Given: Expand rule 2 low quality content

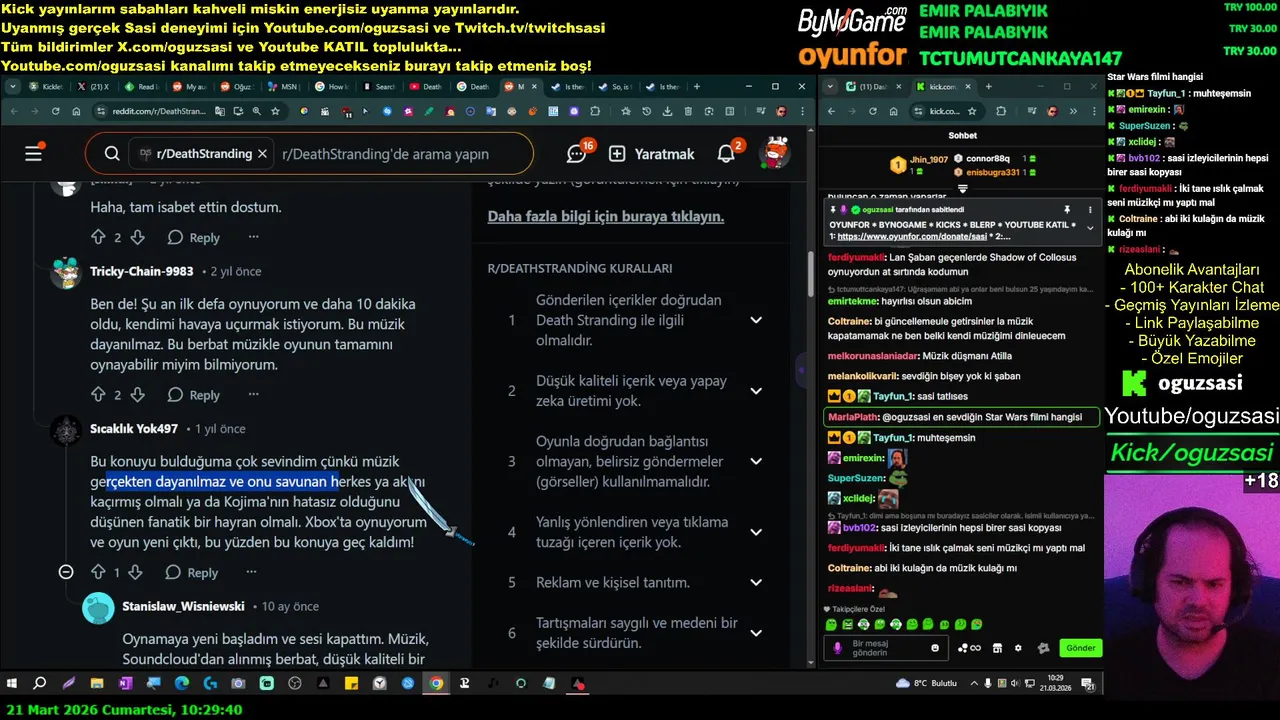Looking at the screenshot, I should [756, 391].
